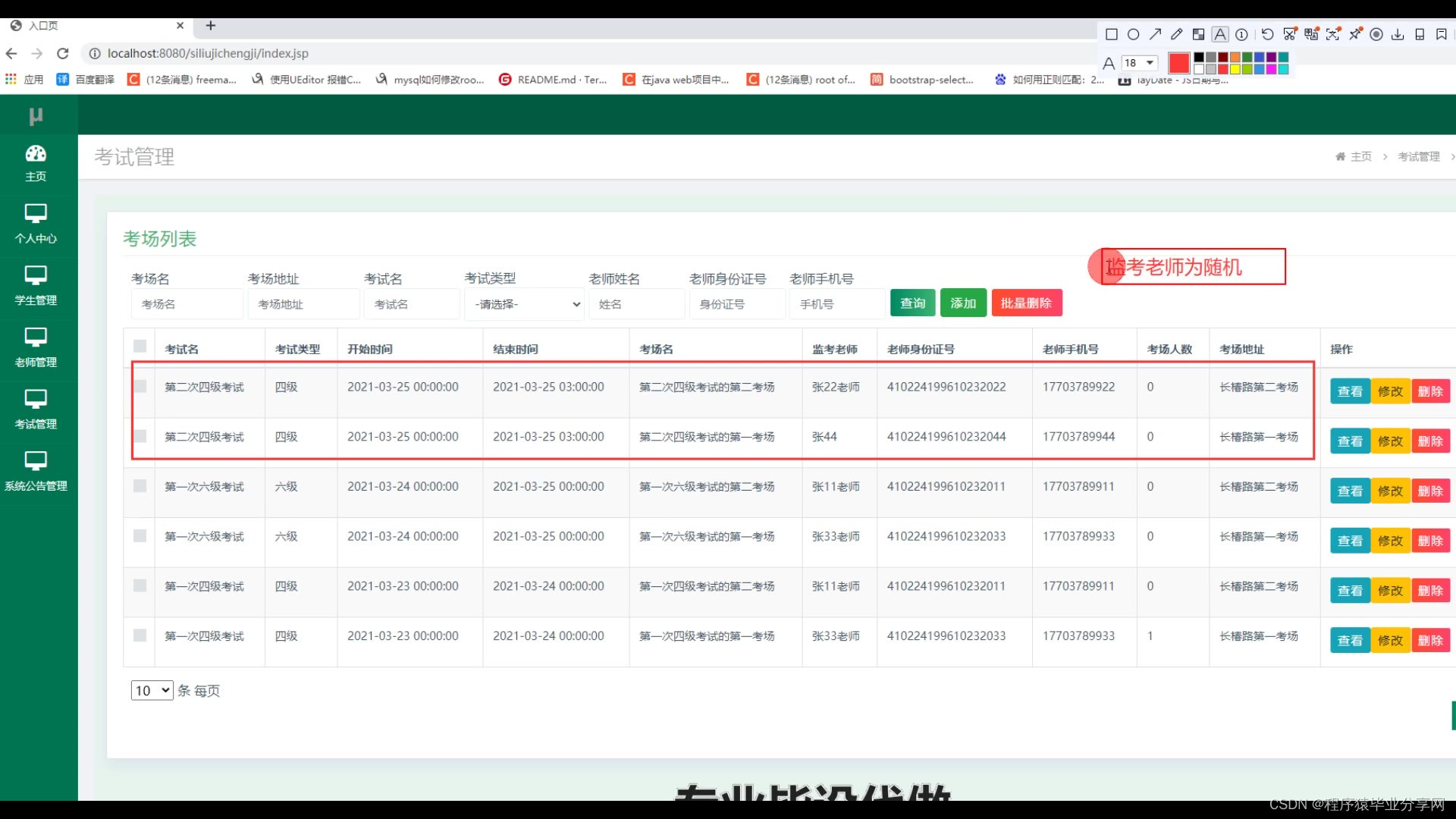Select the numbered step marker tool
This screenshot has width=1456, height=819.
coord(1241,34)
